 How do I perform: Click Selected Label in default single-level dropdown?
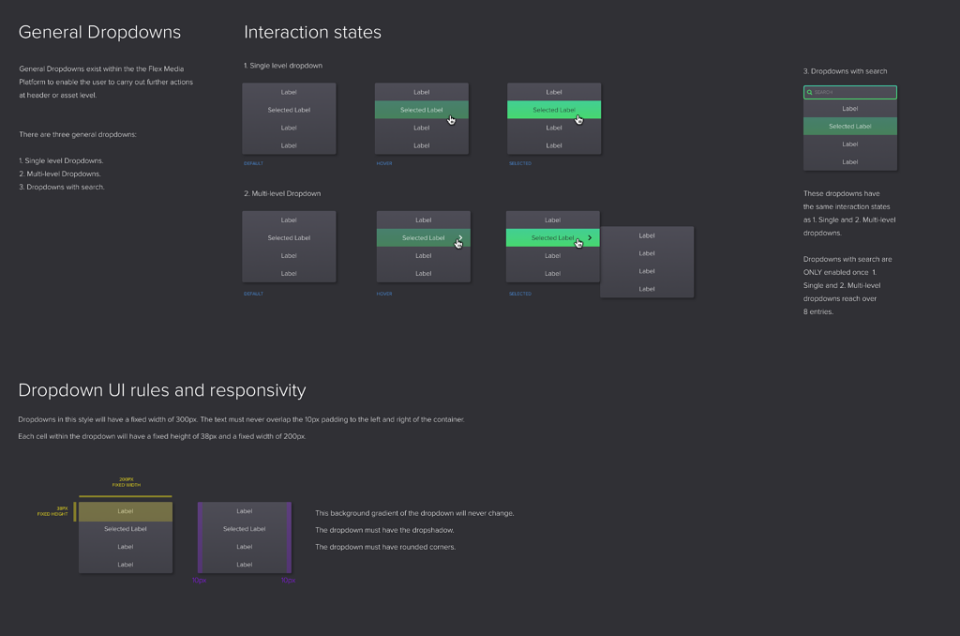289,110
